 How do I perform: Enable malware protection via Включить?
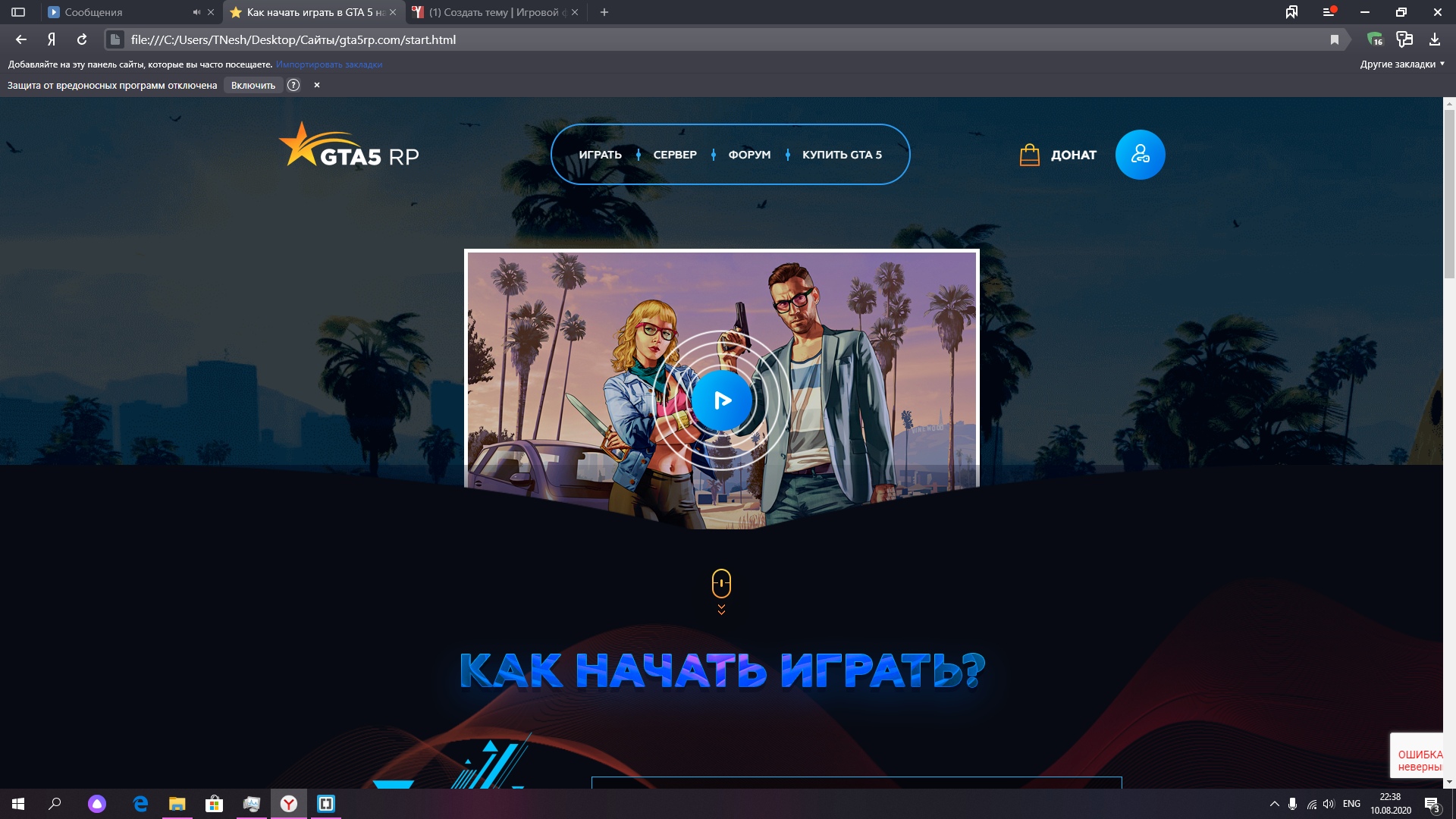pyautogui.click(x=253, y=85)
